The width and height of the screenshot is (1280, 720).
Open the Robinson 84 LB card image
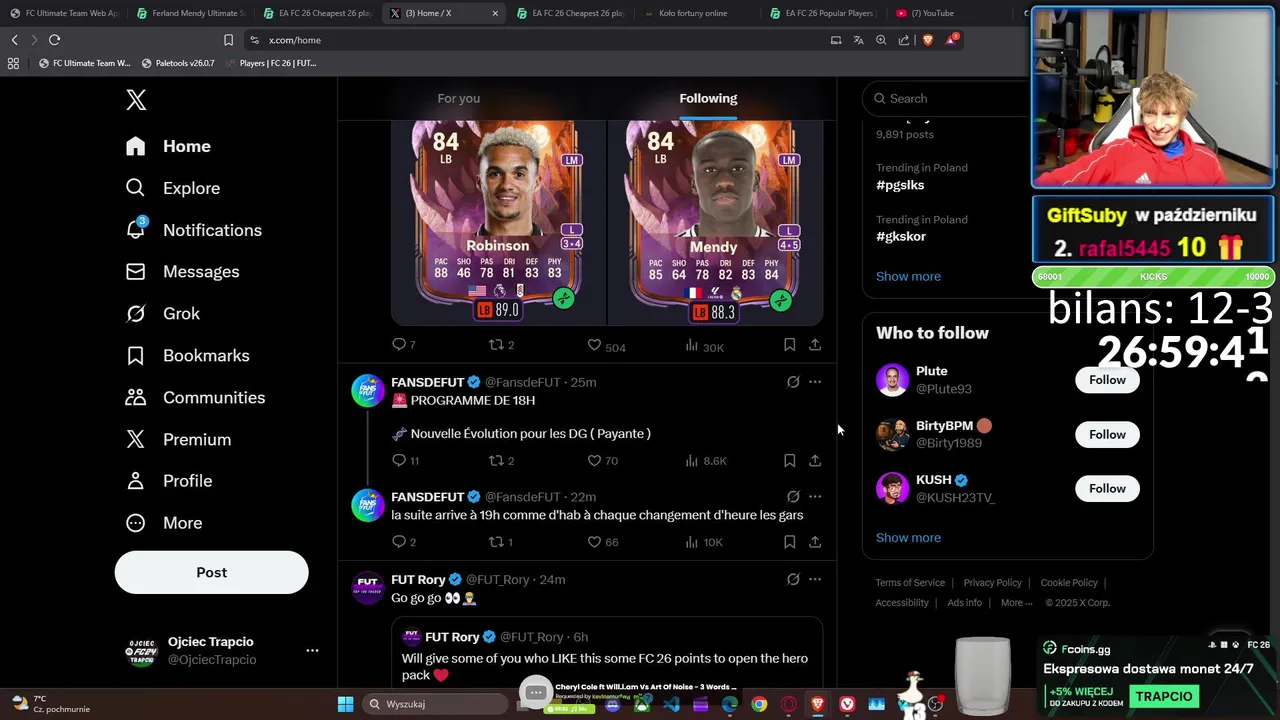[498, 222]
